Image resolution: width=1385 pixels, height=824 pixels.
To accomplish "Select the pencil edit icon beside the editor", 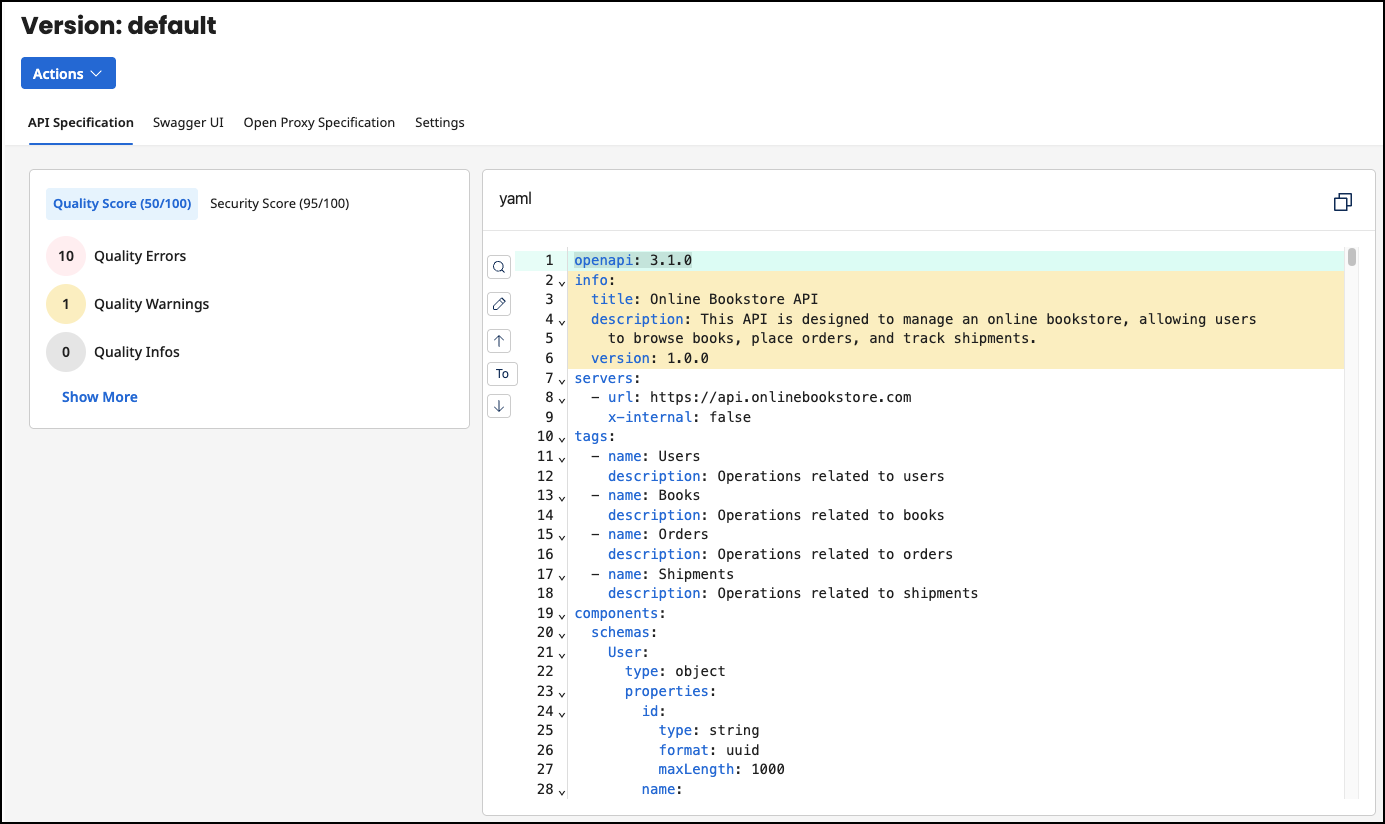I will click(x=499, y=303).
